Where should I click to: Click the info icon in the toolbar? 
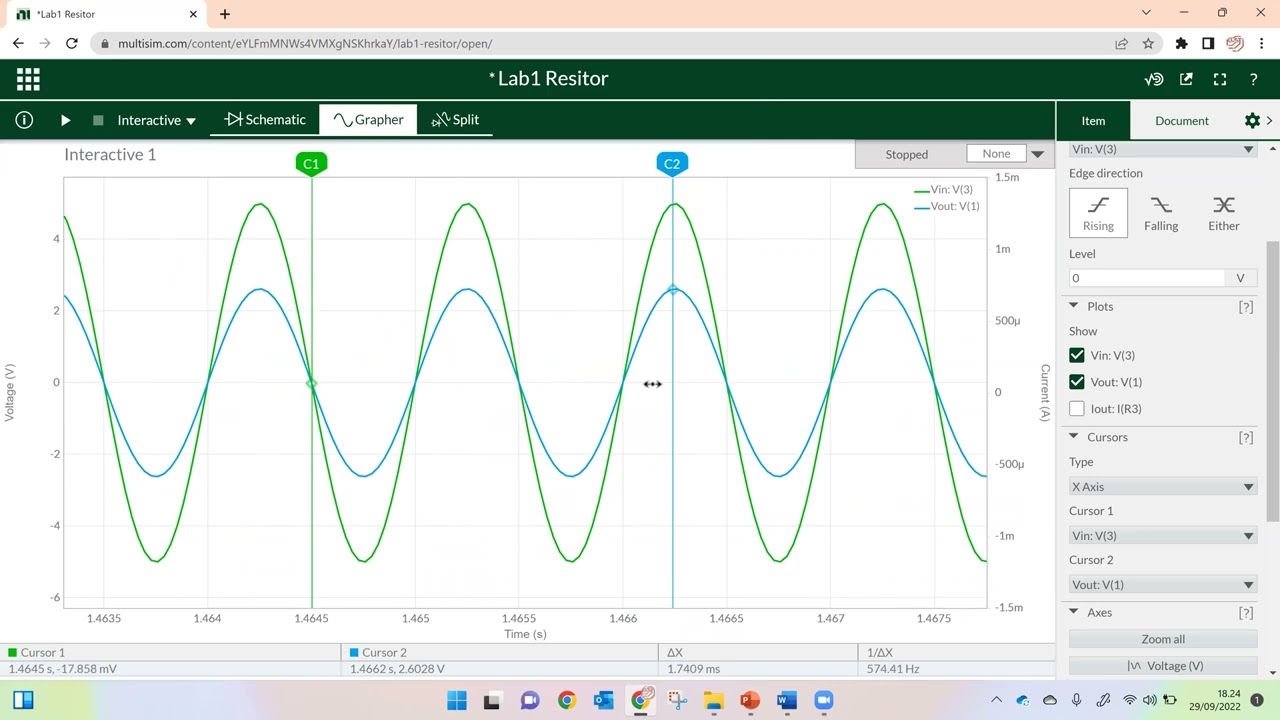[24, 120]
